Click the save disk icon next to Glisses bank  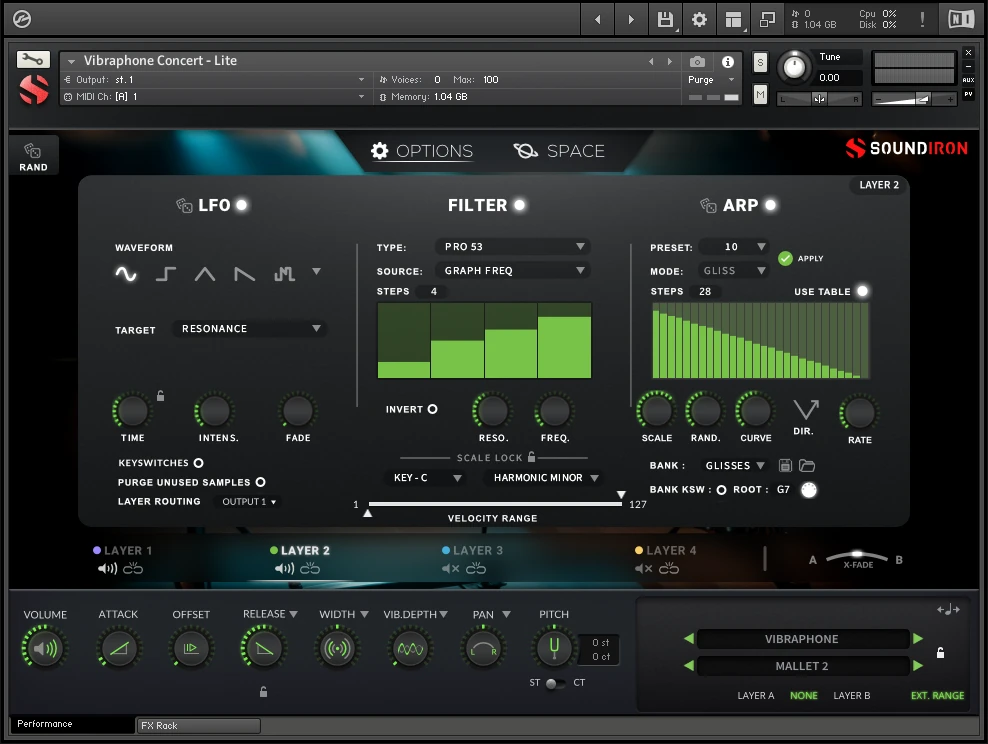tap(786, 465)
